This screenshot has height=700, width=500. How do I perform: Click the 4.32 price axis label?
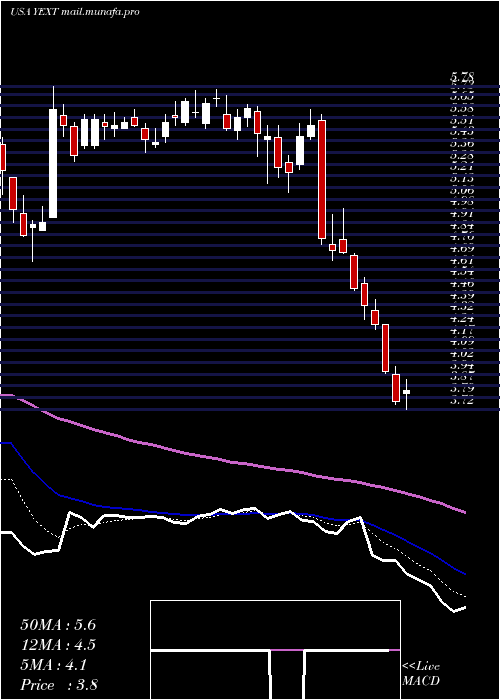462,307
